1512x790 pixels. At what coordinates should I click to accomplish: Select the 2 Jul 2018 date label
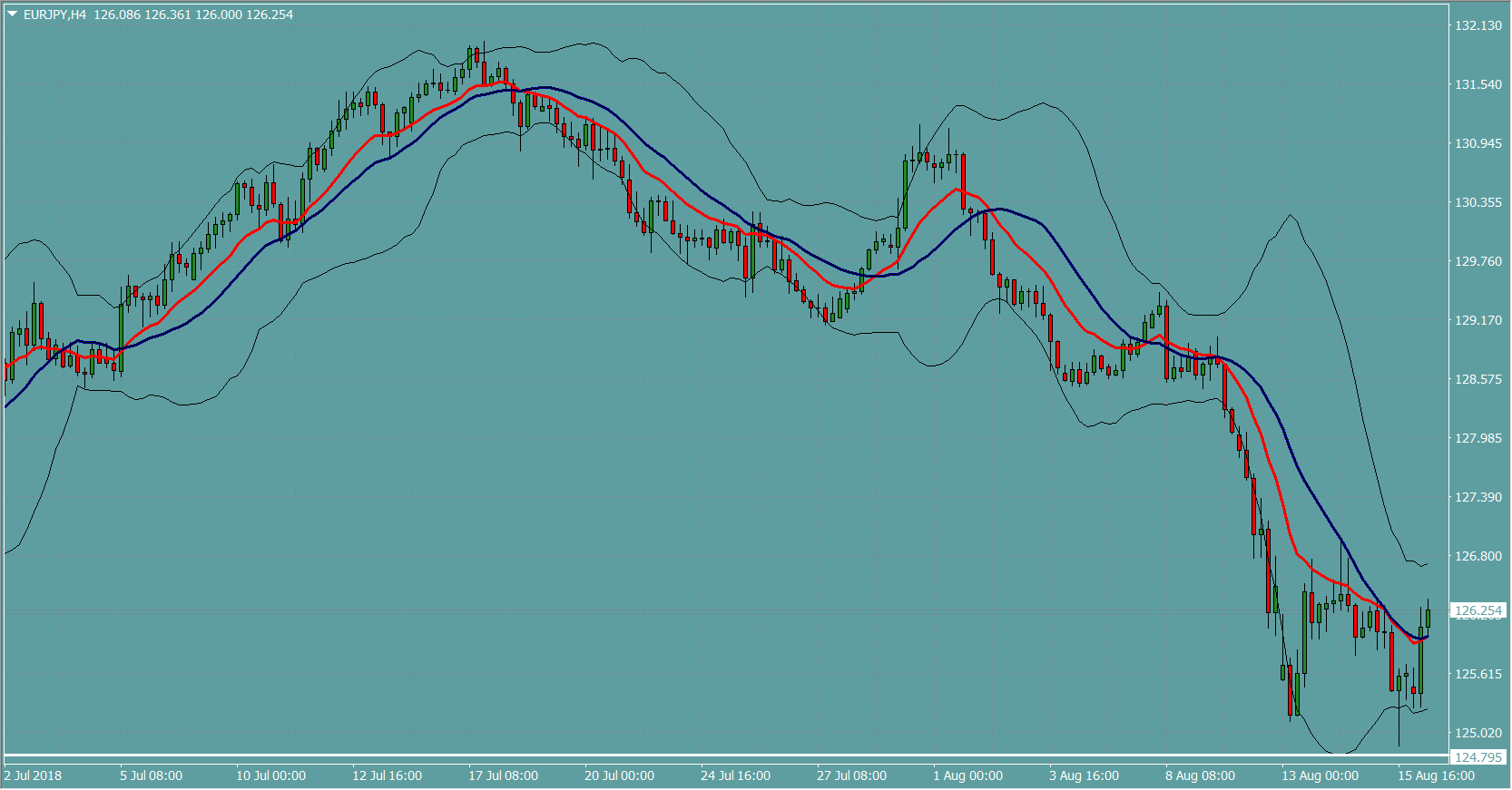pyautogui.click(x=34, y=775)
